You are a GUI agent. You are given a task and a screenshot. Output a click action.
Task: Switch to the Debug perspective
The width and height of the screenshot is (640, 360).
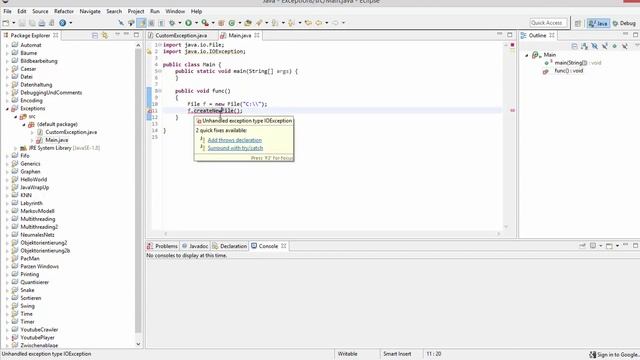point(624,23)
